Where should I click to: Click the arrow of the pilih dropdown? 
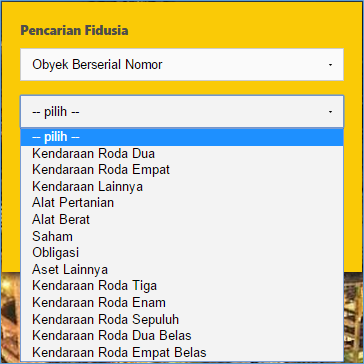coord(330,112)
